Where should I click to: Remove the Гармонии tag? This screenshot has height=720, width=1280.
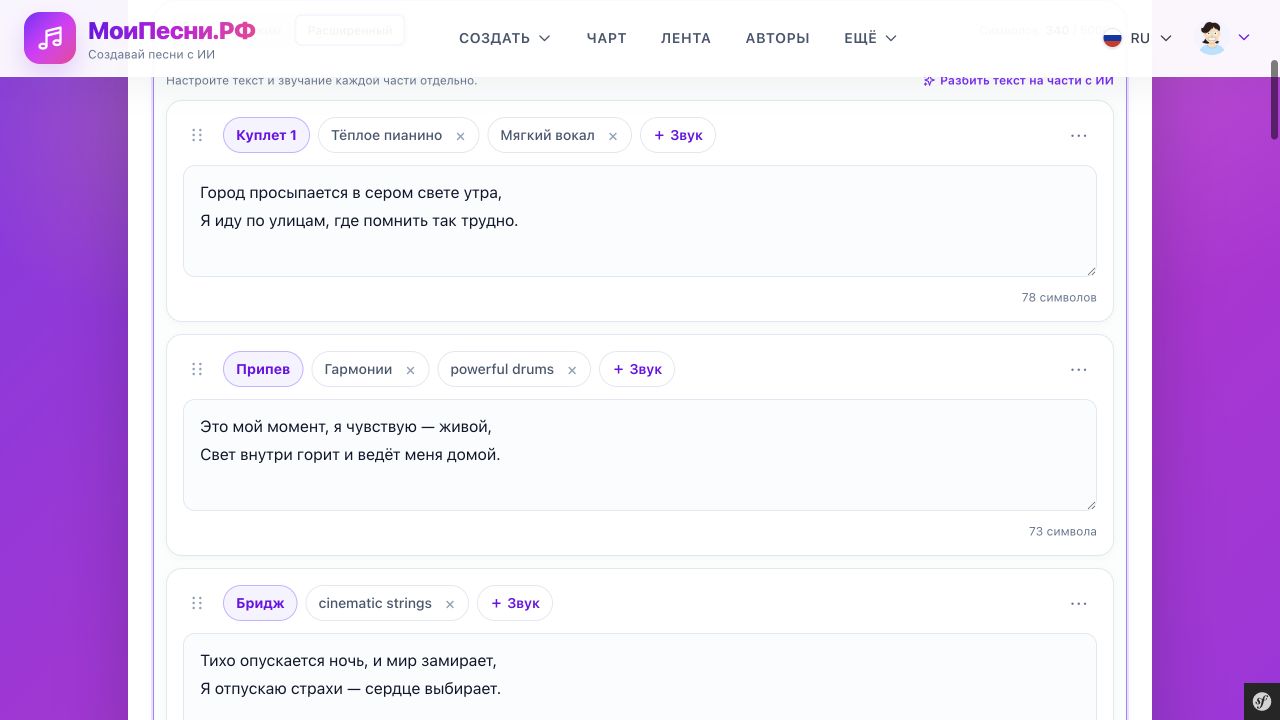[410, 370]
